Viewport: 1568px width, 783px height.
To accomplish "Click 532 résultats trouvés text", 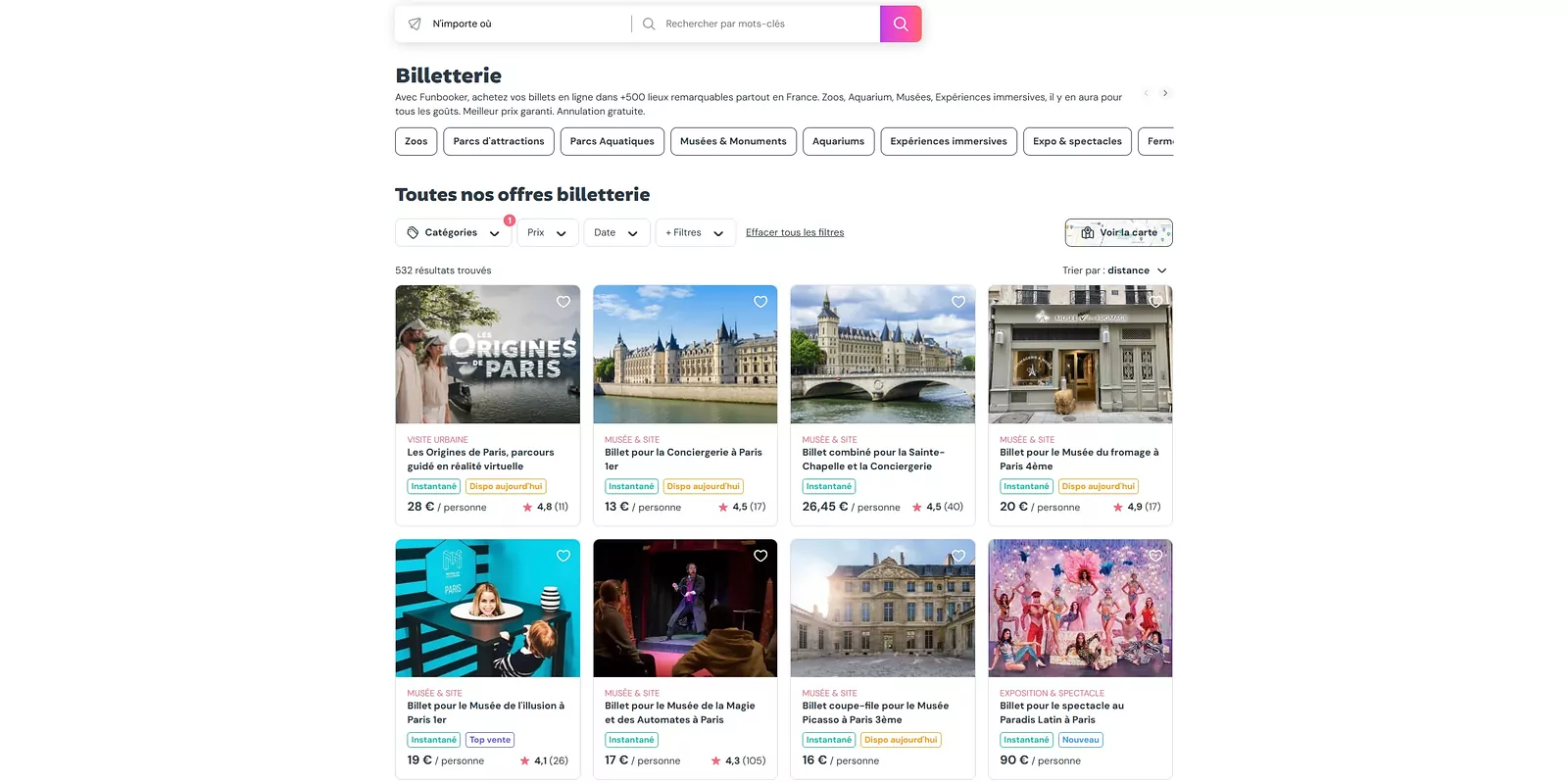I will click(x=443, y=270).
